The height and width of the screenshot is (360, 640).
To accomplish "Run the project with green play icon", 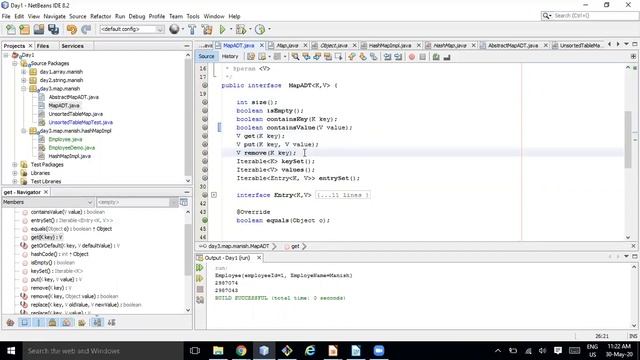I will 222,29.
